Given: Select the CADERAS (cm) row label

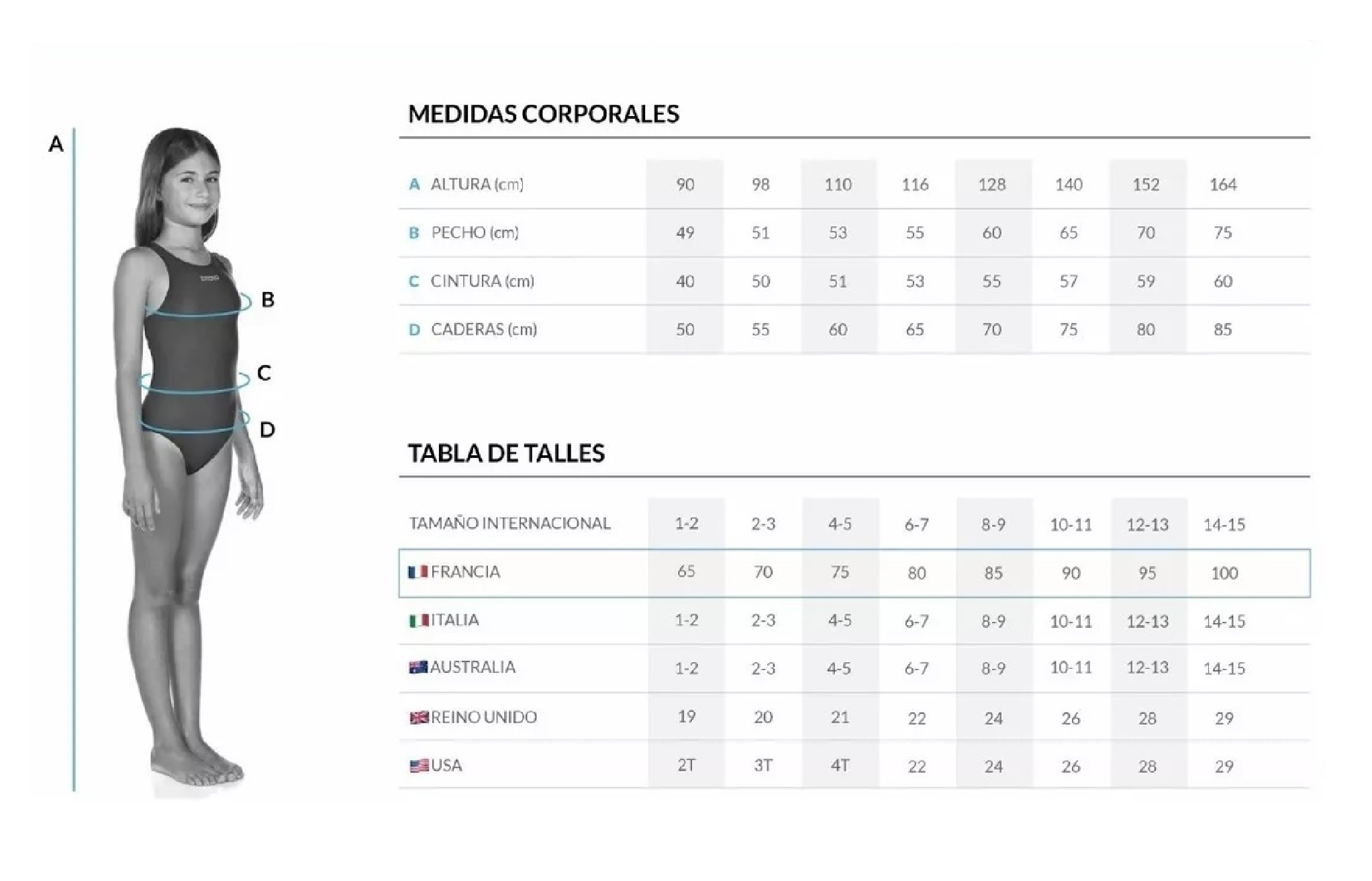Looking at the screenshot, I should point(483,329).
